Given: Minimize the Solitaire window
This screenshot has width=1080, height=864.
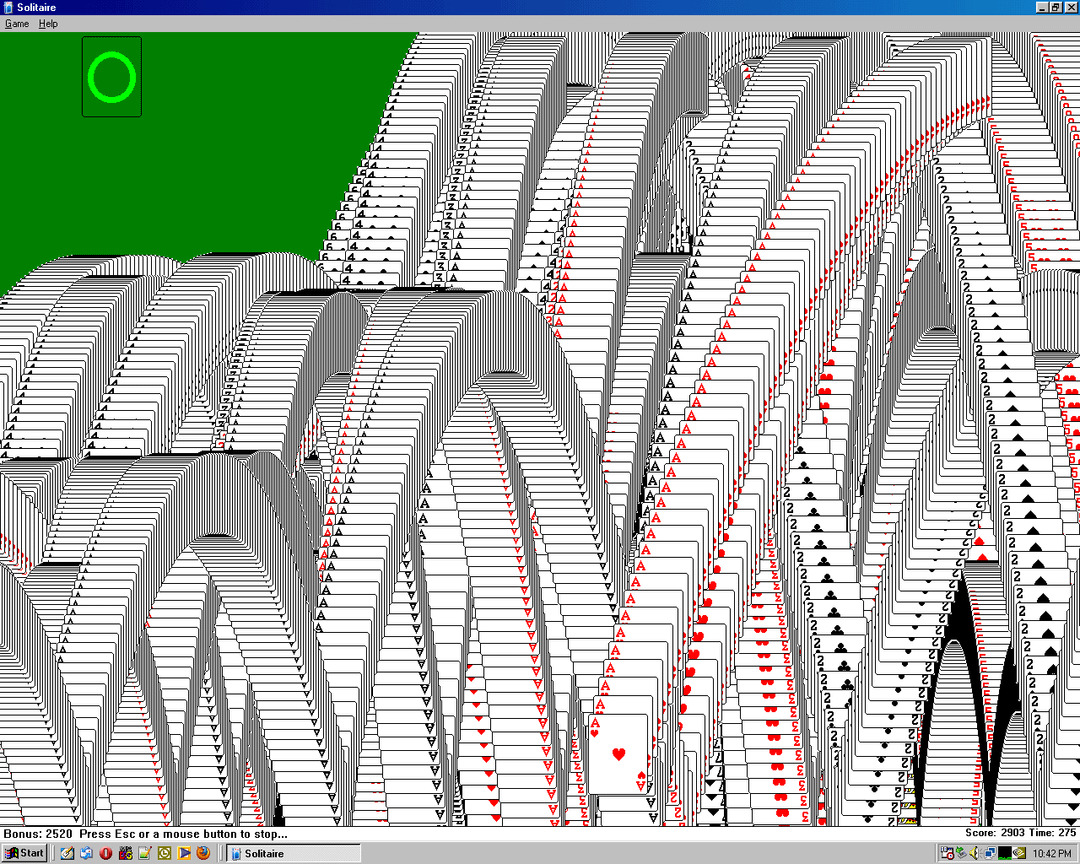Looking at the screenshot, I should 1041,8.
